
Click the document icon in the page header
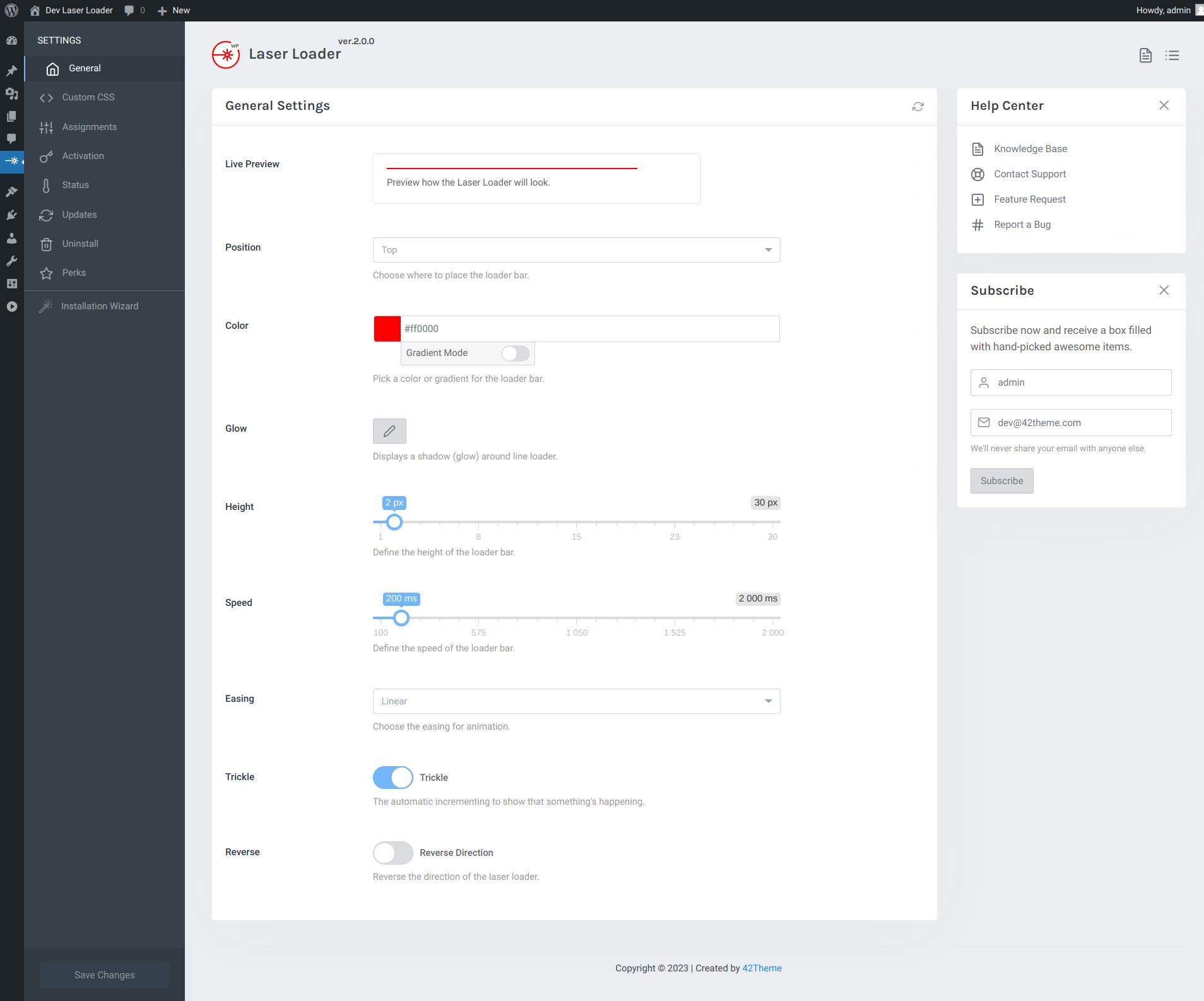tap(1145, 56)
